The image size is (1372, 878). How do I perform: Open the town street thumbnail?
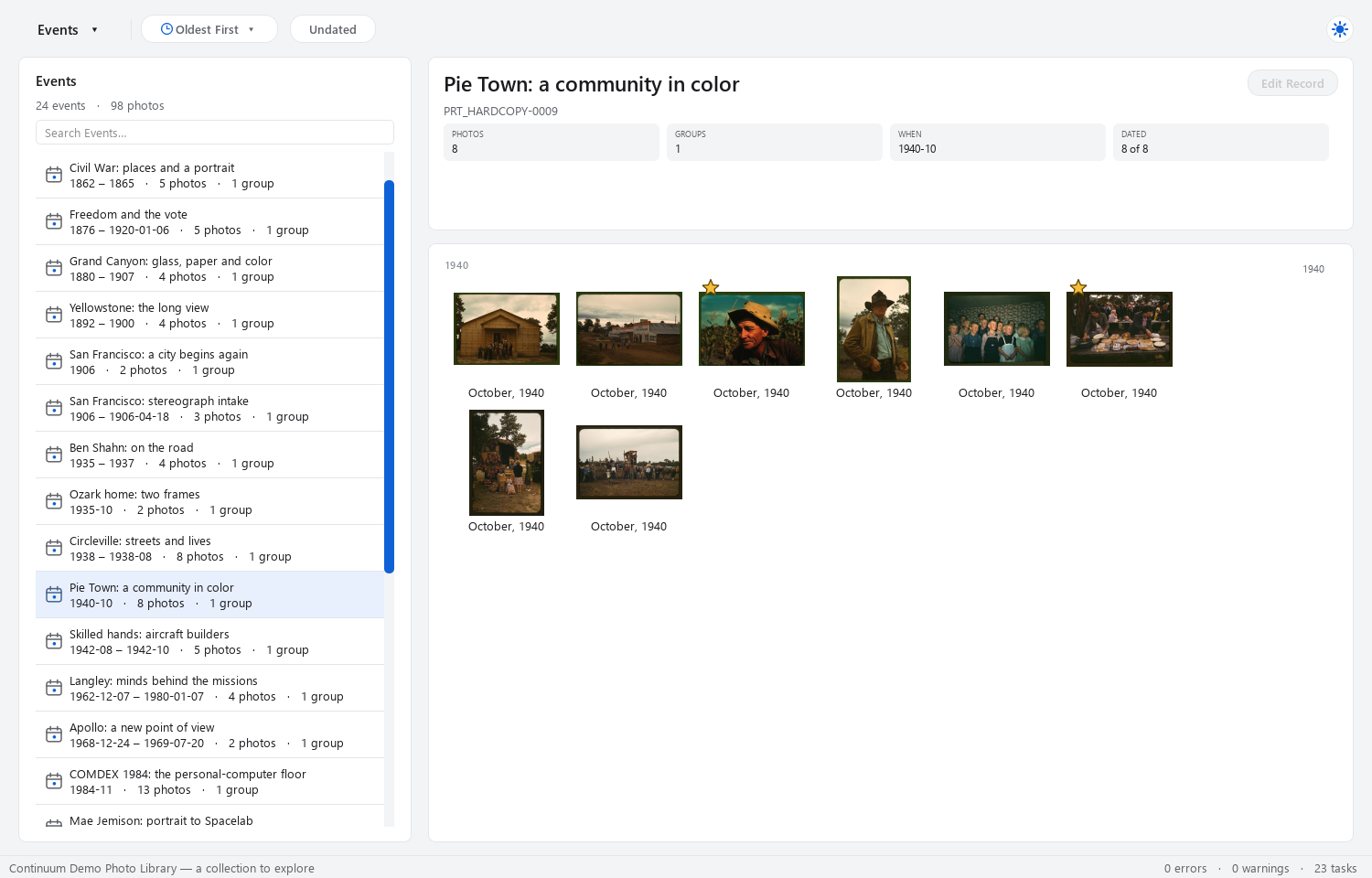click(x=629, y=328)
